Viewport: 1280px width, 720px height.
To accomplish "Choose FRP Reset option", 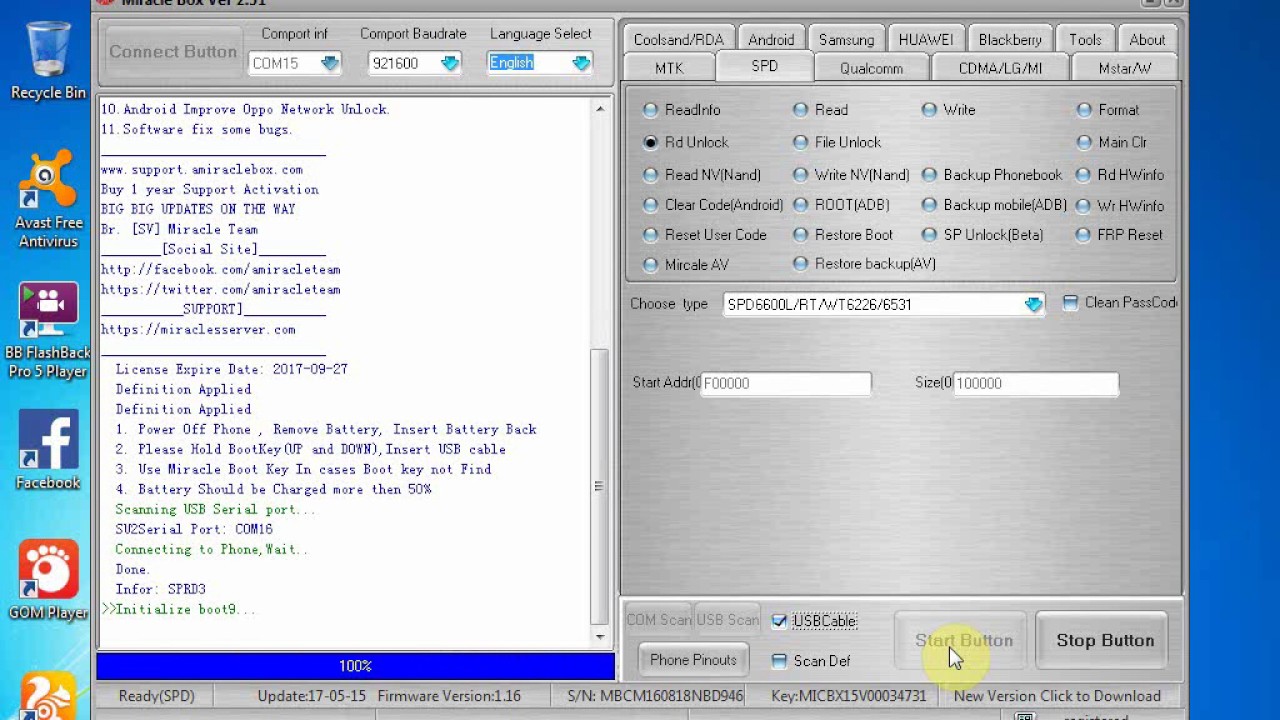I will tap(1119, 235).
